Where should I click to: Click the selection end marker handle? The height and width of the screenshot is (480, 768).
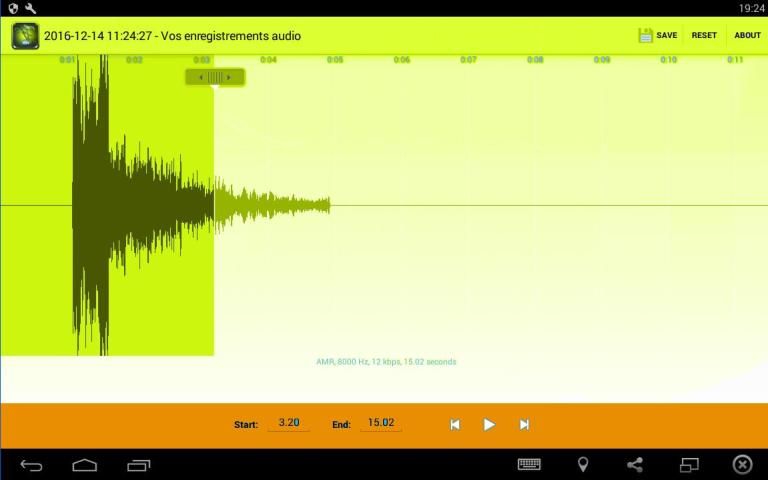[215, 77]
